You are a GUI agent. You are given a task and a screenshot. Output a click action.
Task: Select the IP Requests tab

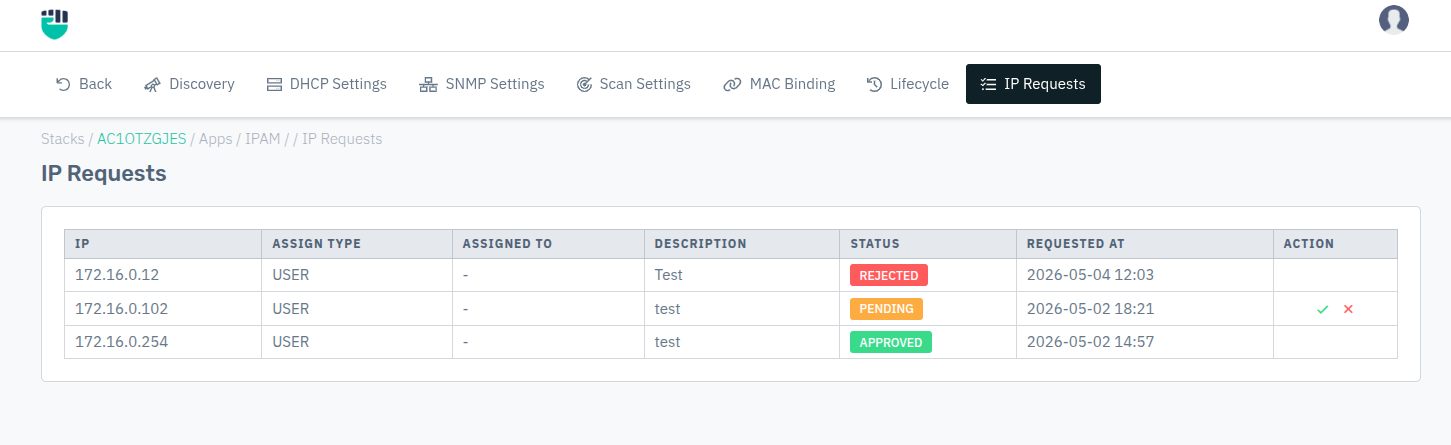point(1033,84)
